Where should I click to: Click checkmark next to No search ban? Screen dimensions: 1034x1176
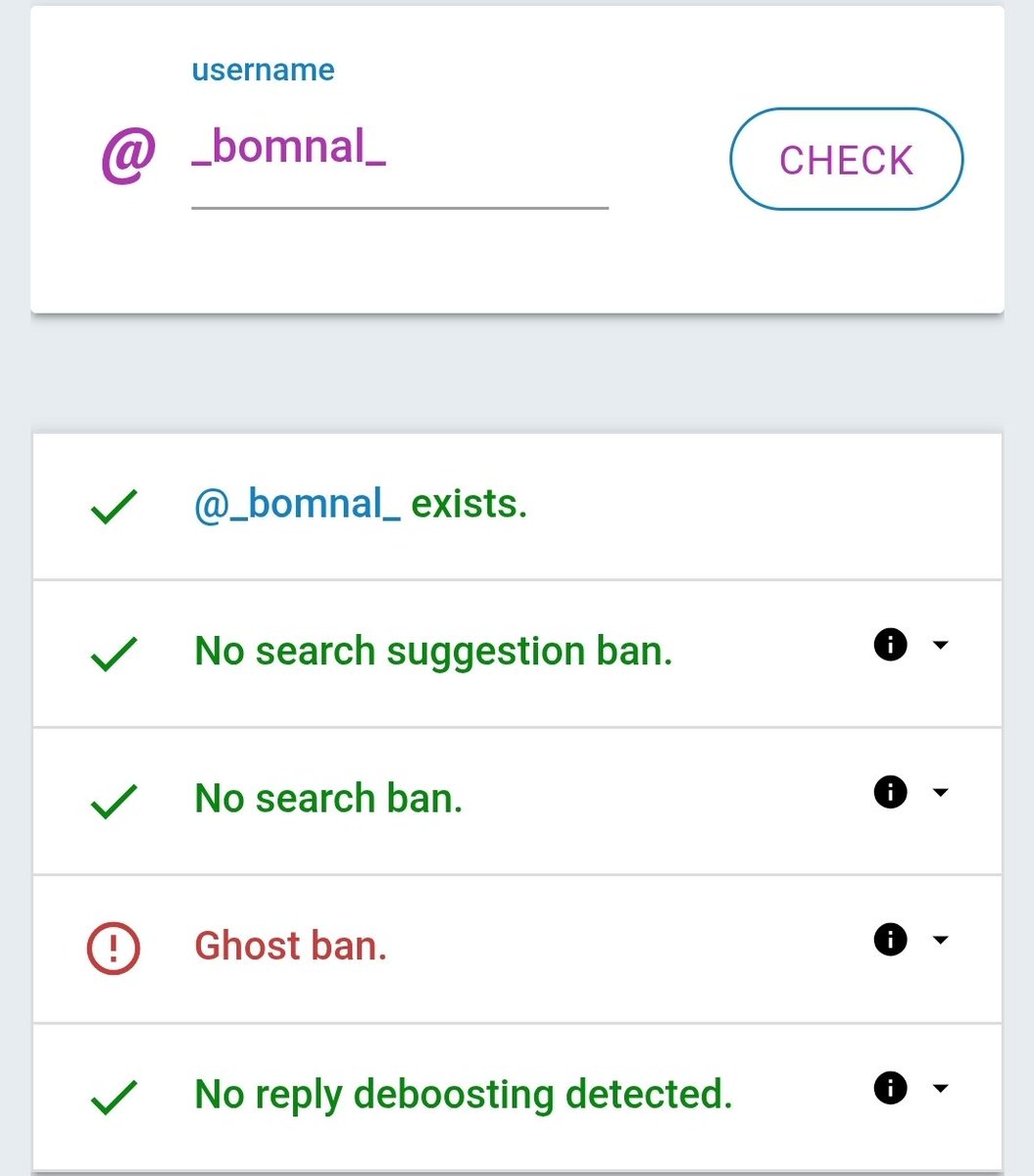[x=114, y=803]
